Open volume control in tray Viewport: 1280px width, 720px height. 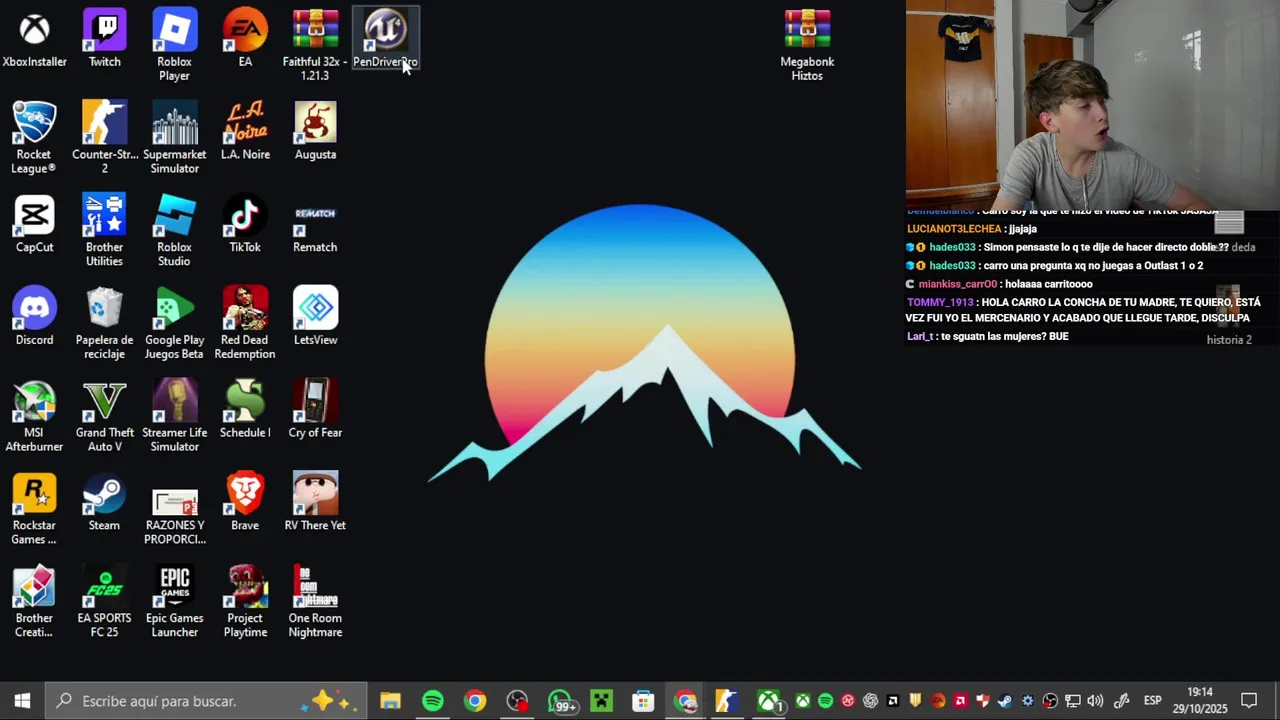[x=1095, y=701]
